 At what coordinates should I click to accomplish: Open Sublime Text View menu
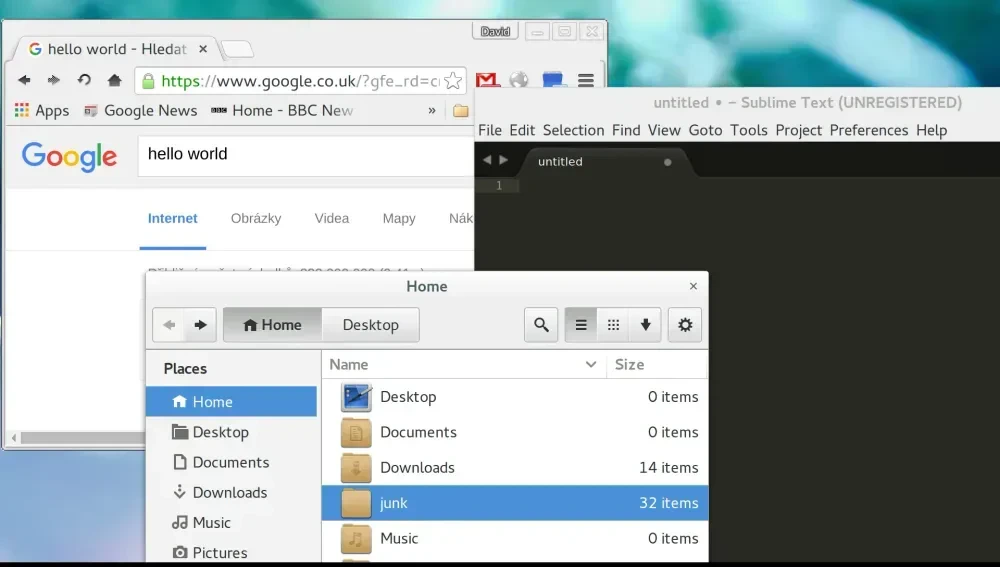(664, 130)
